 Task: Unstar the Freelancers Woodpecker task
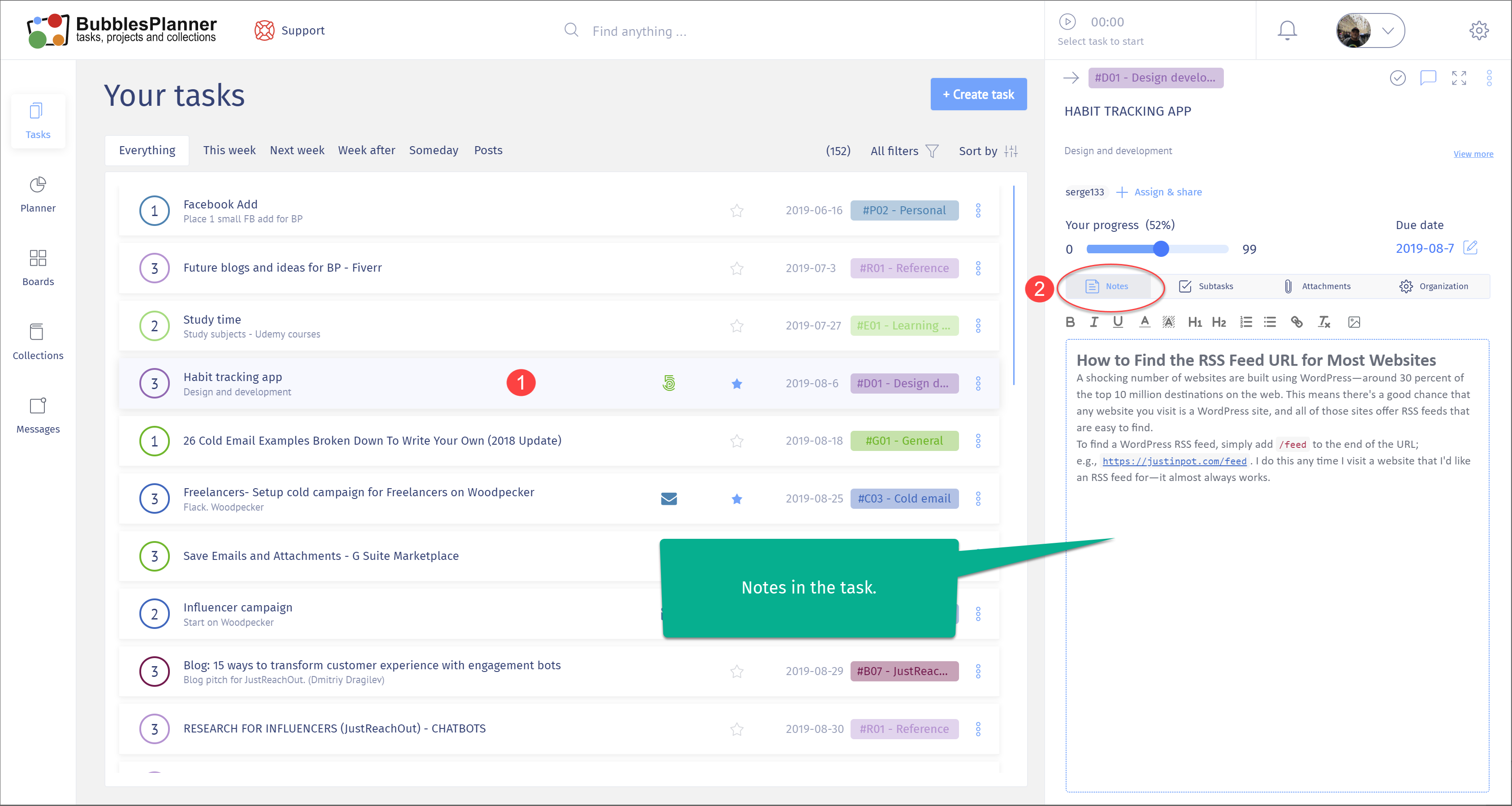(737, 498)
